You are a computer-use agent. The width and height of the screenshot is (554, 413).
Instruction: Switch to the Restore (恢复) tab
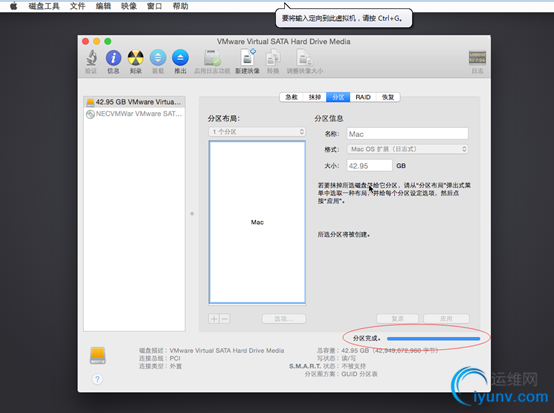[388, 97]
